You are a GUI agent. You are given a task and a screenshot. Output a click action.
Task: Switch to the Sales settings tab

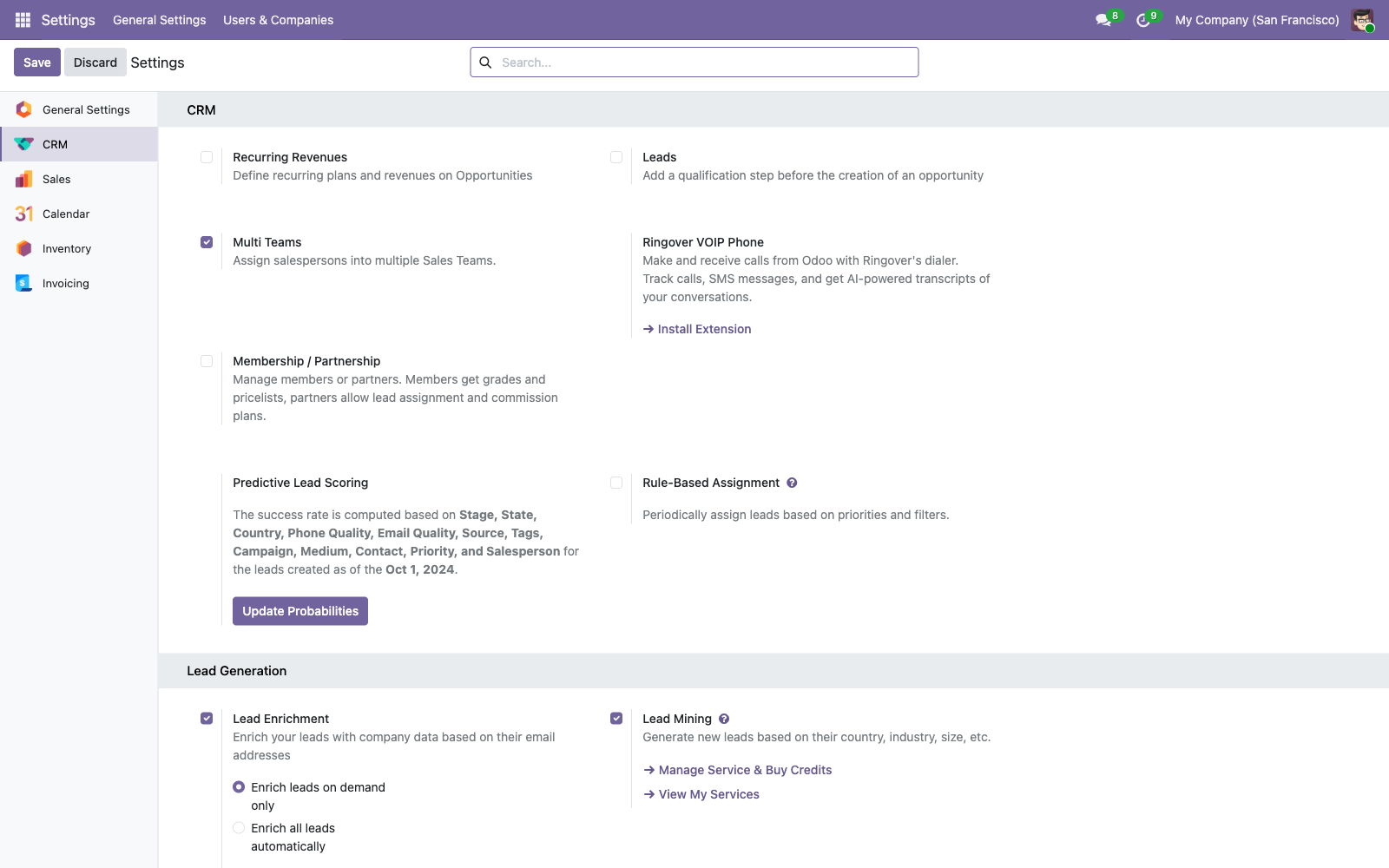click(79, 179)
